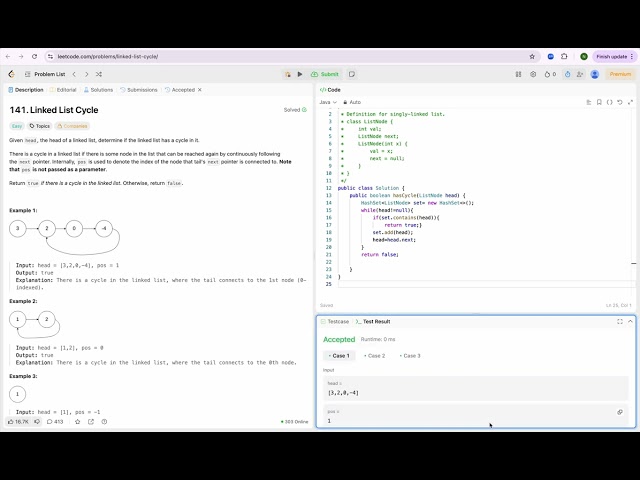Go to the previous problem arrow
640x480 pixels.
74,74
